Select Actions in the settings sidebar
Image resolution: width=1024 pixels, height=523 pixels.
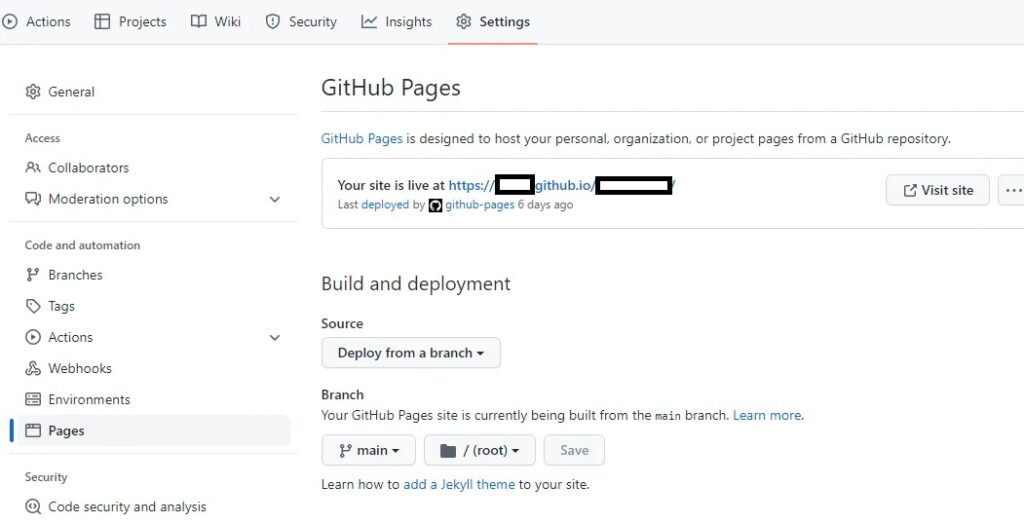pyautogui.click(x=154, y=337)
